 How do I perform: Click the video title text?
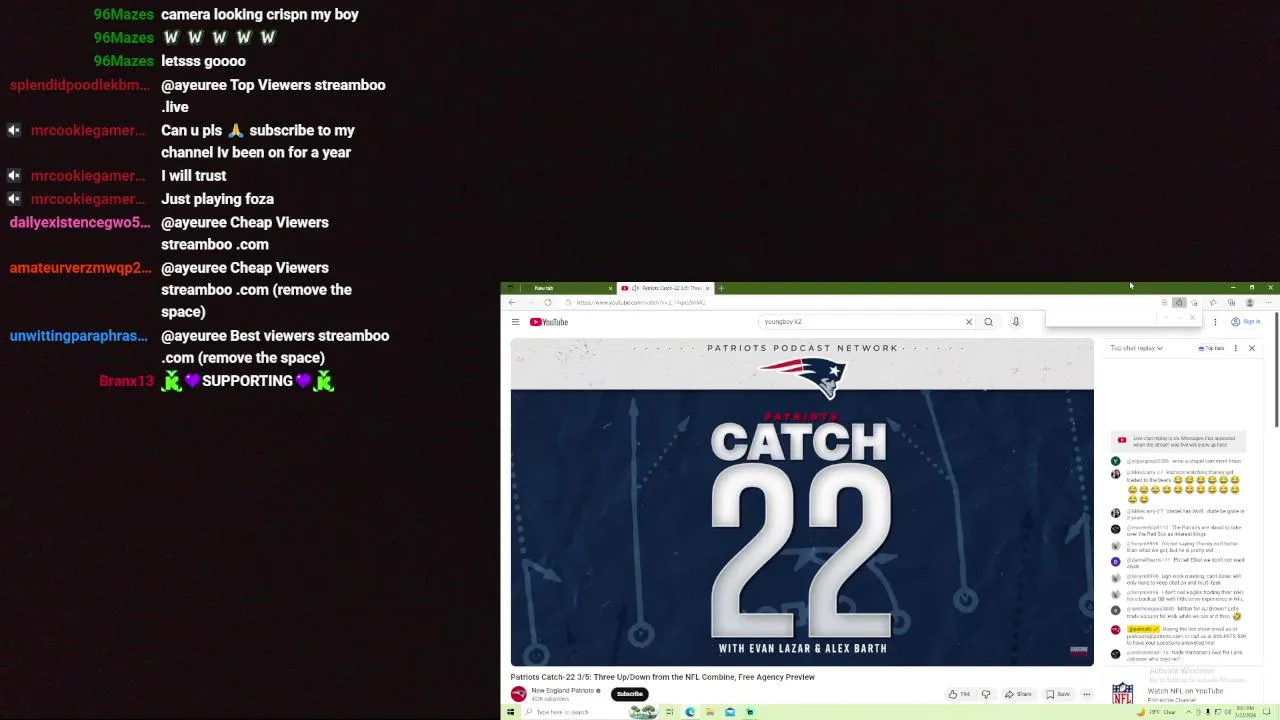point(662,677)
